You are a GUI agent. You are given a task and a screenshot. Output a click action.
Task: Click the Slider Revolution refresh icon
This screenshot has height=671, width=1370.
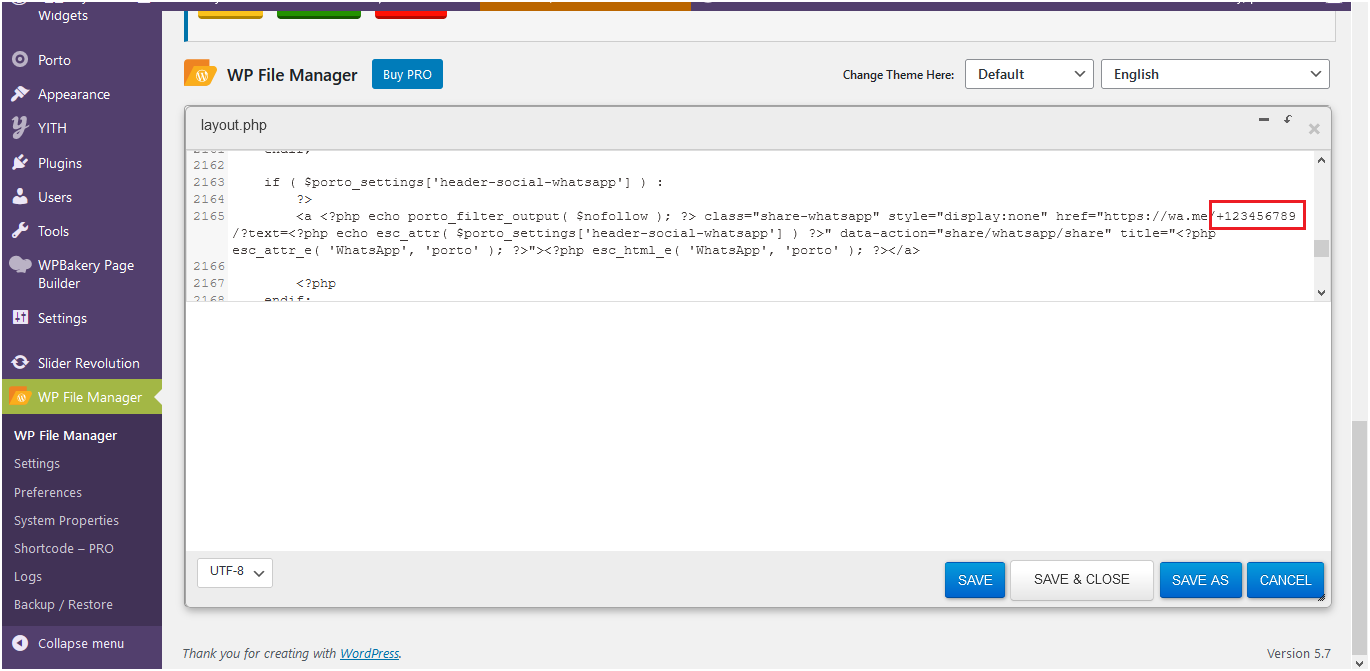20,363
